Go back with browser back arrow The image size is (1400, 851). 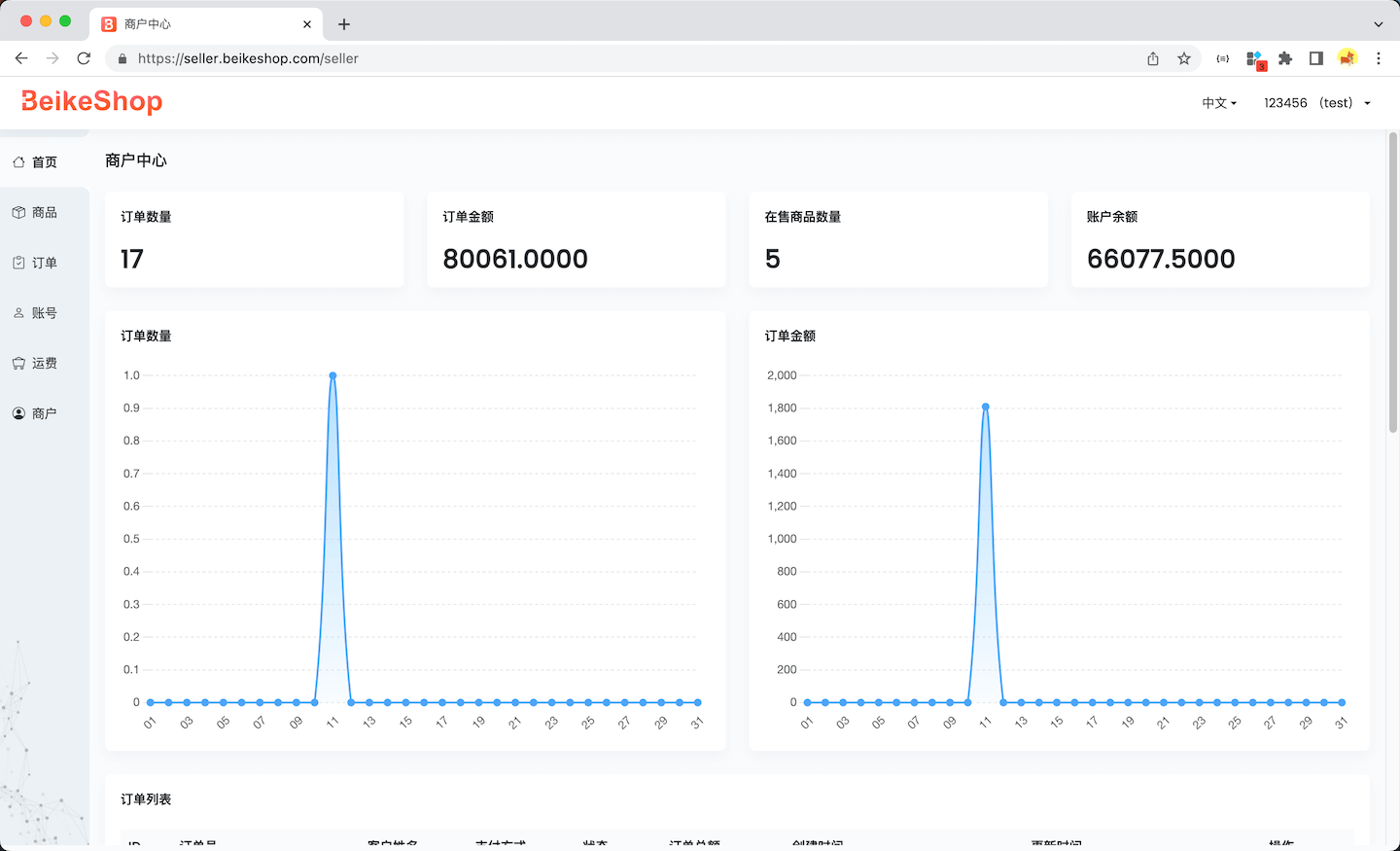21,58
